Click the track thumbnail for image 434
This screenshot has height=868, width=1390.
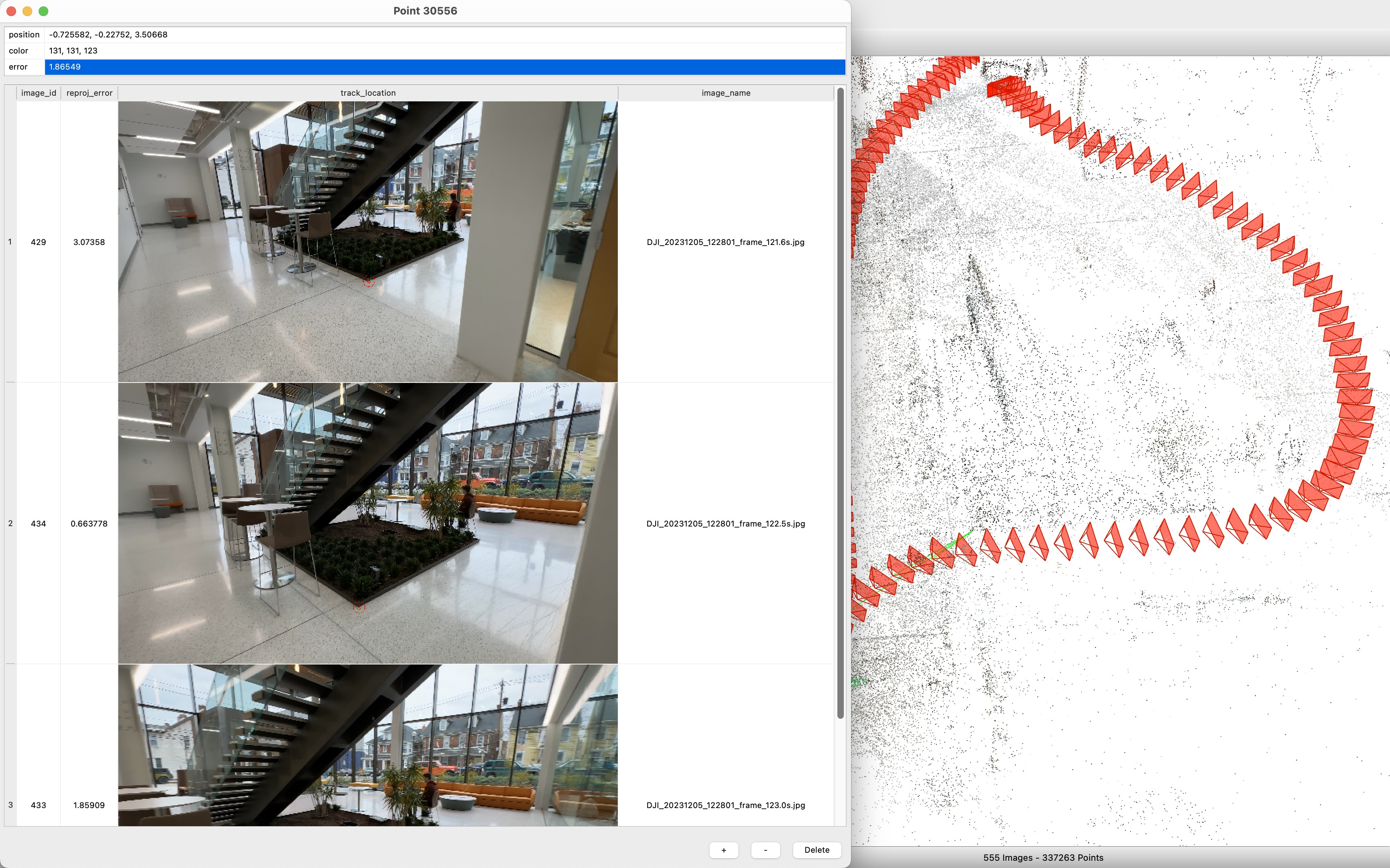click(x=368, y=523)
